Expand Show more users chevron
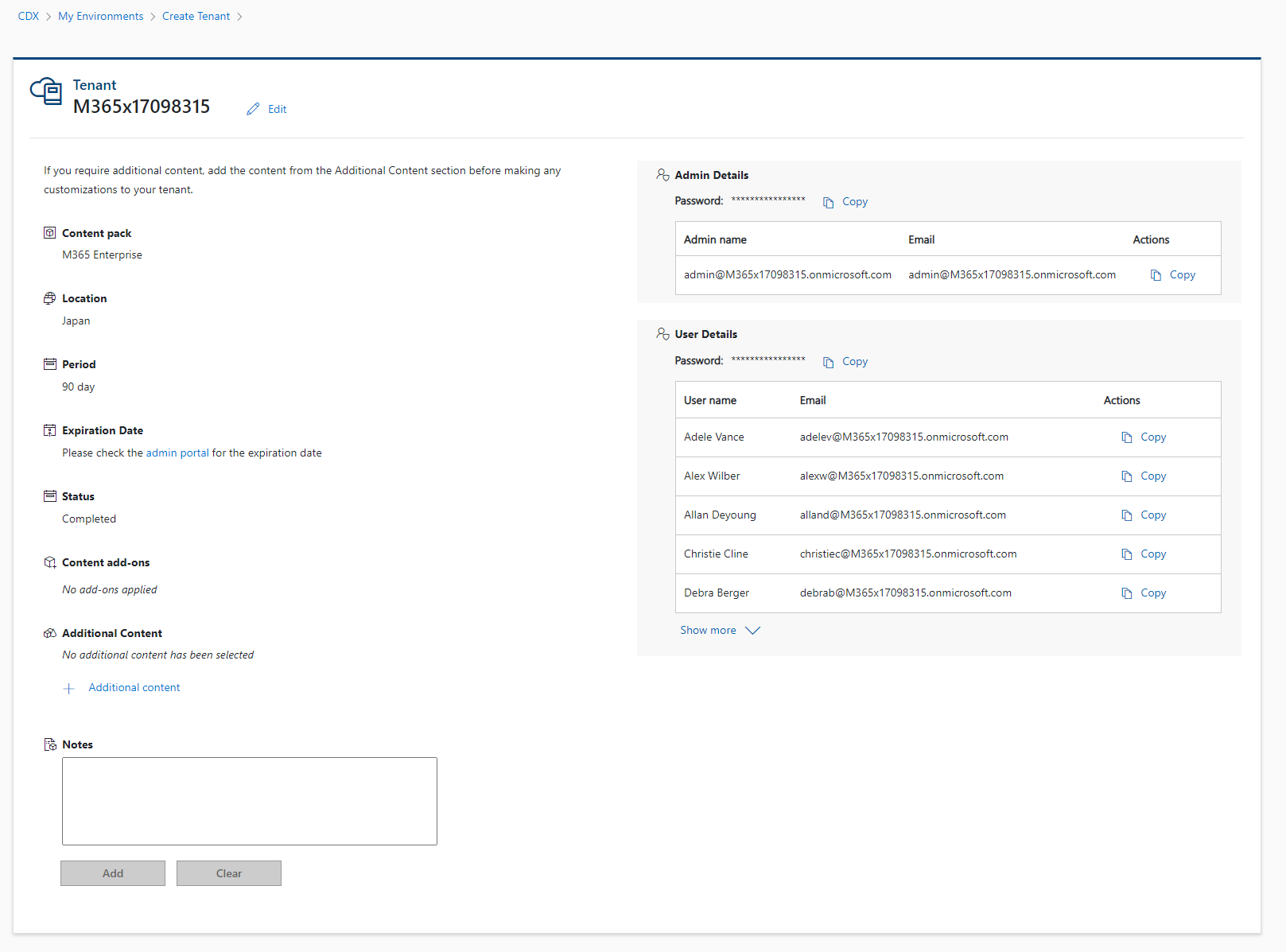Image resolution: width=1286 pixels, height=952 pixels. (x=752, y=631)
